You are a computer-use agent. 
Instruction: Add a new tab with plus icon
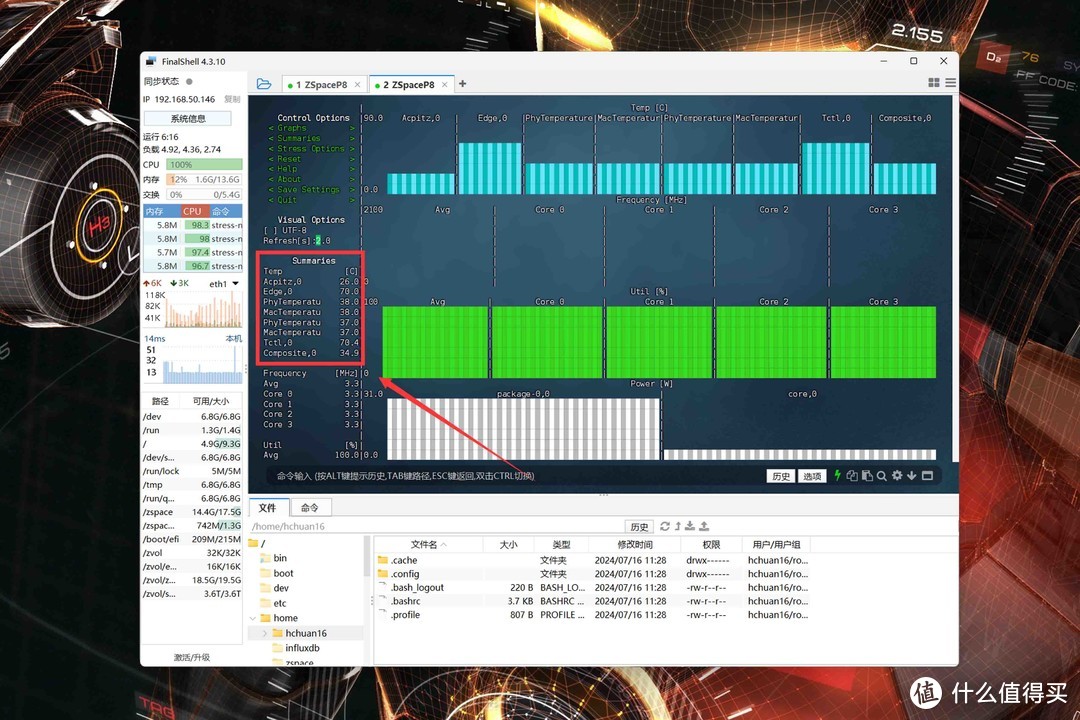[462, 84]
